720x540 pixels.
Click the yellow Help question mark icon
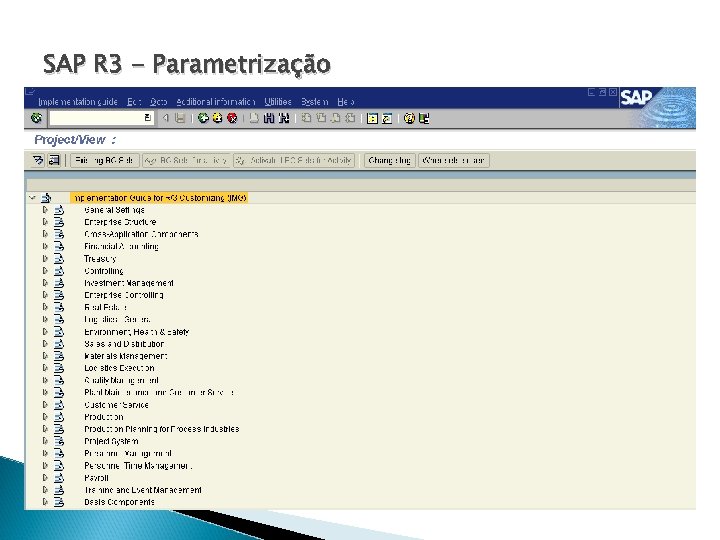click(409, 118)
